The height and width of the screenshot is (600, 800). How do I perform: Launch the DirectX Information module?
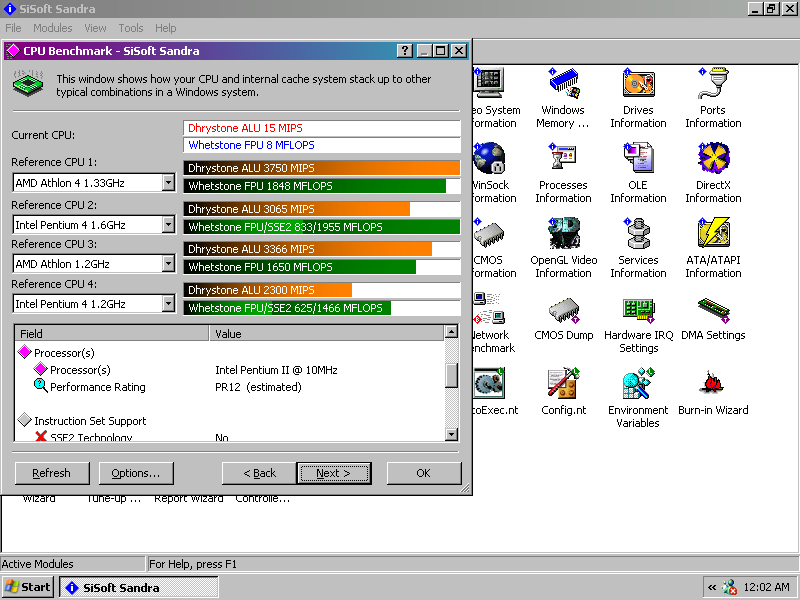pyautogui.click(x=713, y=159)
